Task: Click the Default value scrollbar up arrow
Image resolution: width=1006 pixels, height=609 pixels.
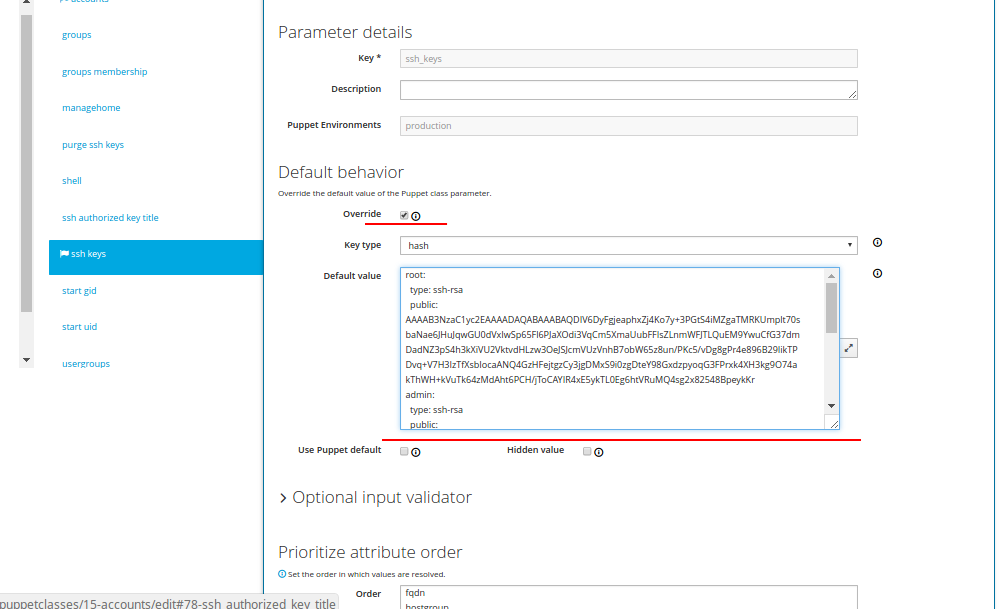Action: coord(831,276)
